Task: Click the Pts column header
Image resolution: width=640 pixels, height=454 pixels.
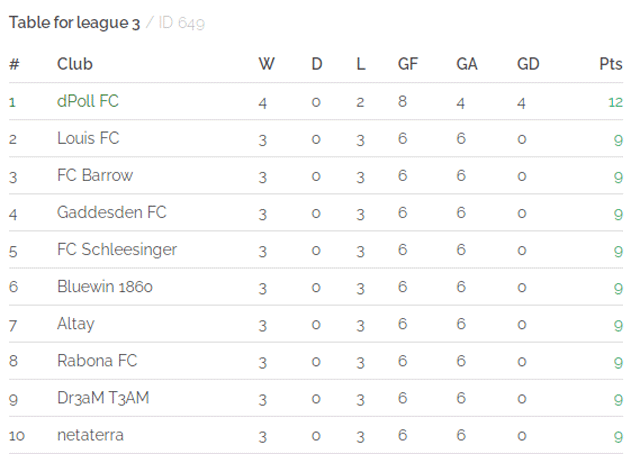Action: coord(611,64)
